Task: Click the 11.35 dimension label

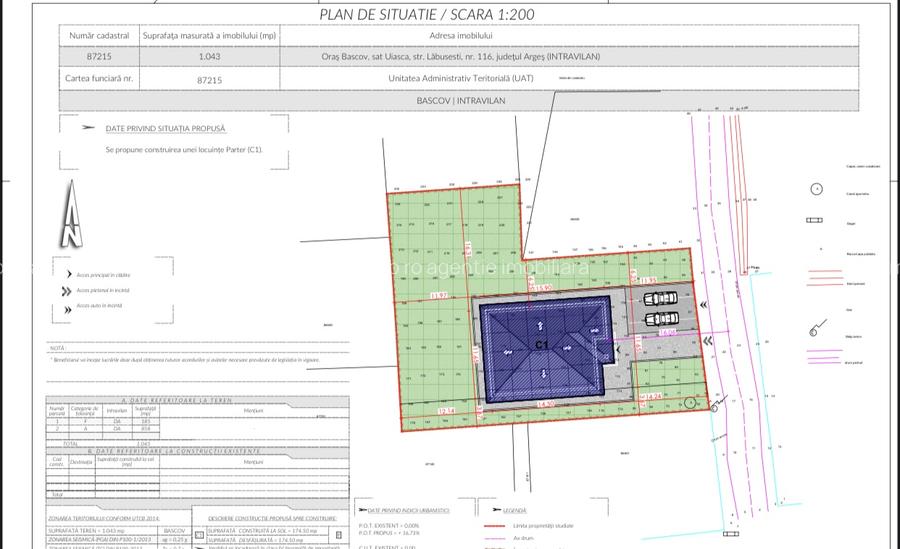Action: (649, 281)
